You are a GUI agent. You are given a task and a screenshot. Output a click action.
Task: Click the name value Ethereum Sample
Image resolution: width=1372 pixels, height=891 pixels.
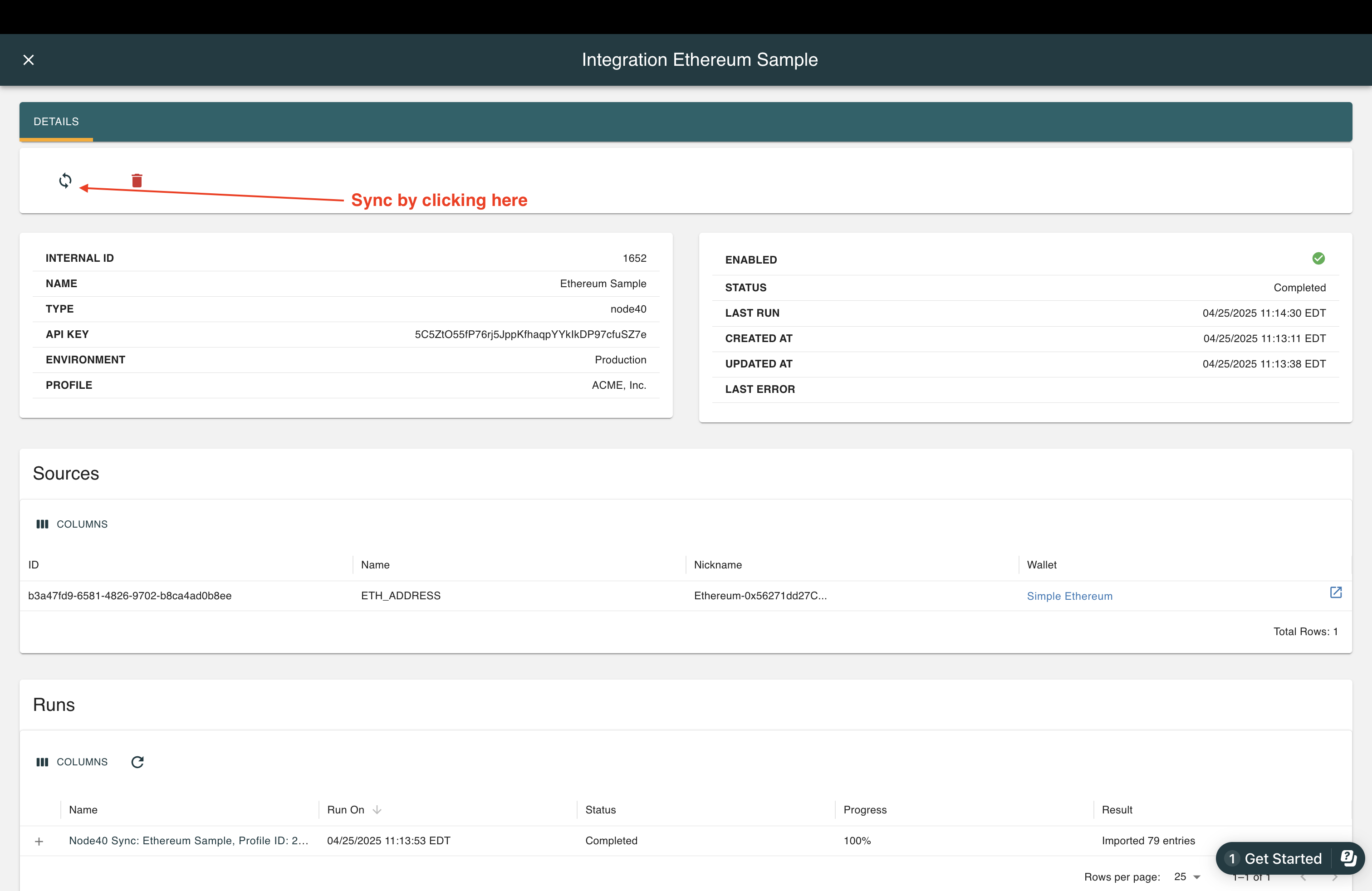pyautogui.click(x=603, y=284)
